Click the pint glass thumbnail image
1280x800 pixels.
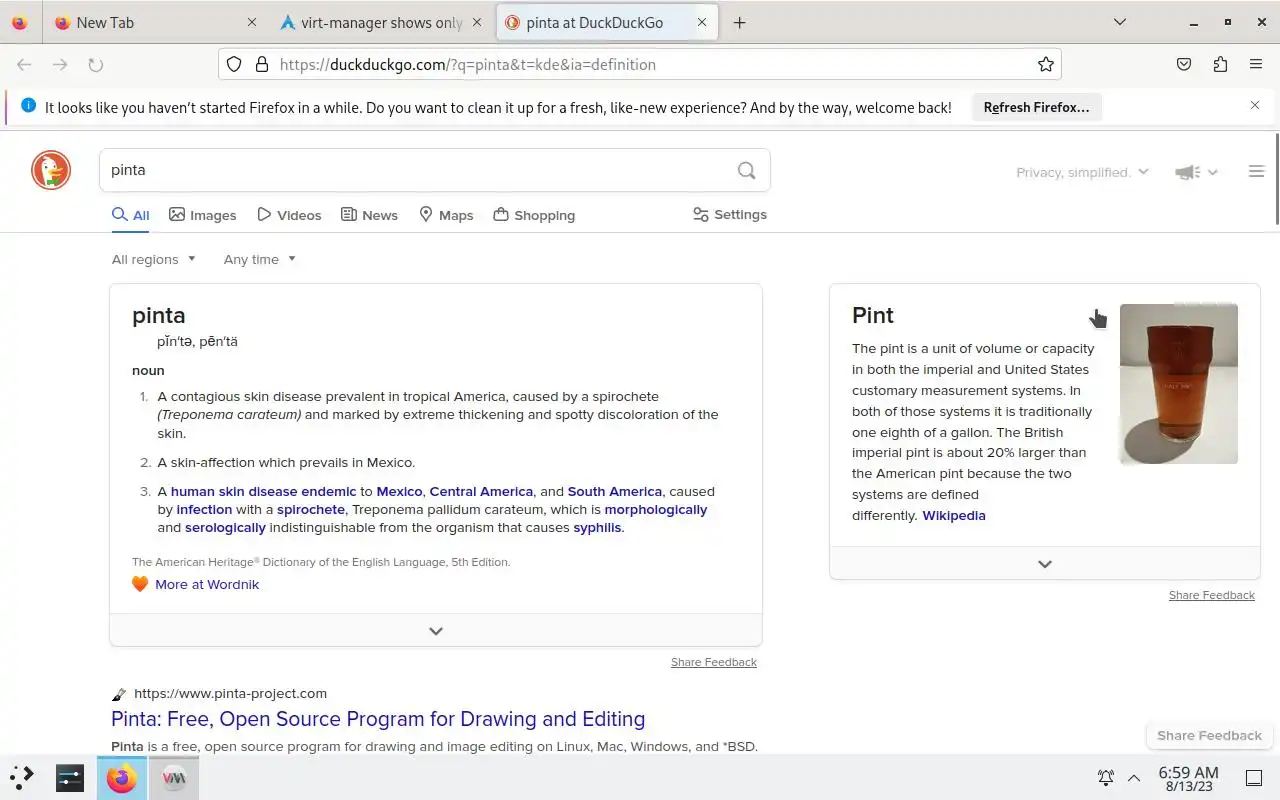[1179, 384]
